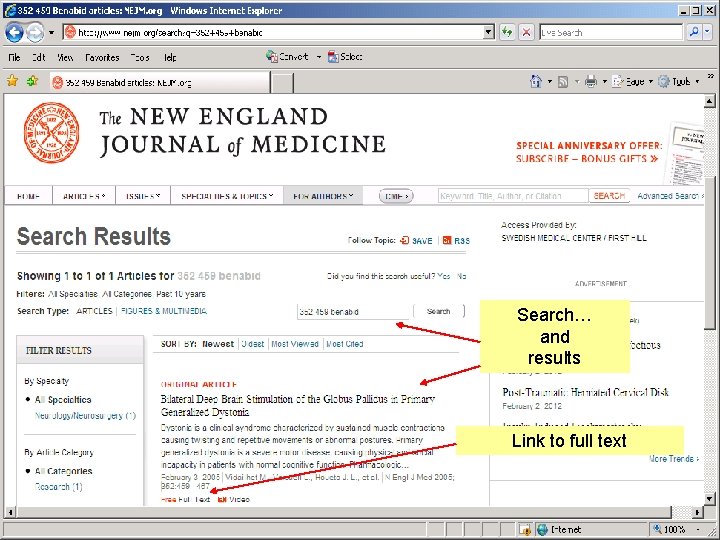The height and width of the screenshot is (540, 720).
Task: Click the browser Forward arrow button
Action: (36, 33)
